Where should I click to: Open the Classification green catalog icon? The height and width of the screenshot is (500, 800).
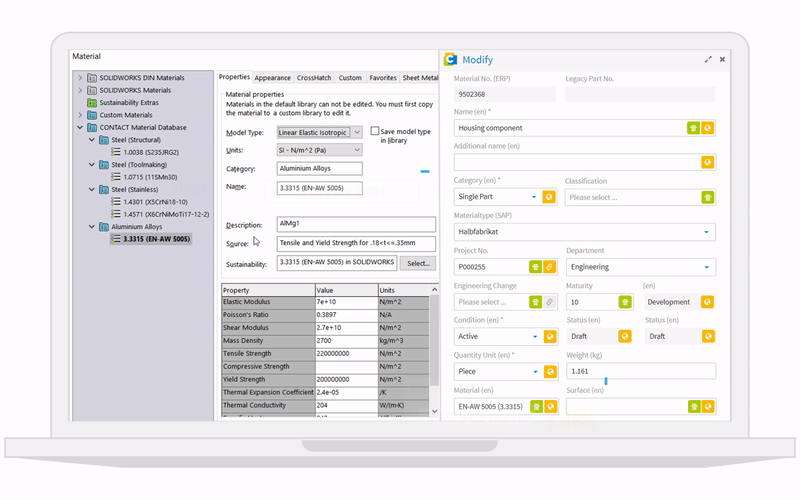tap(707, 197)
